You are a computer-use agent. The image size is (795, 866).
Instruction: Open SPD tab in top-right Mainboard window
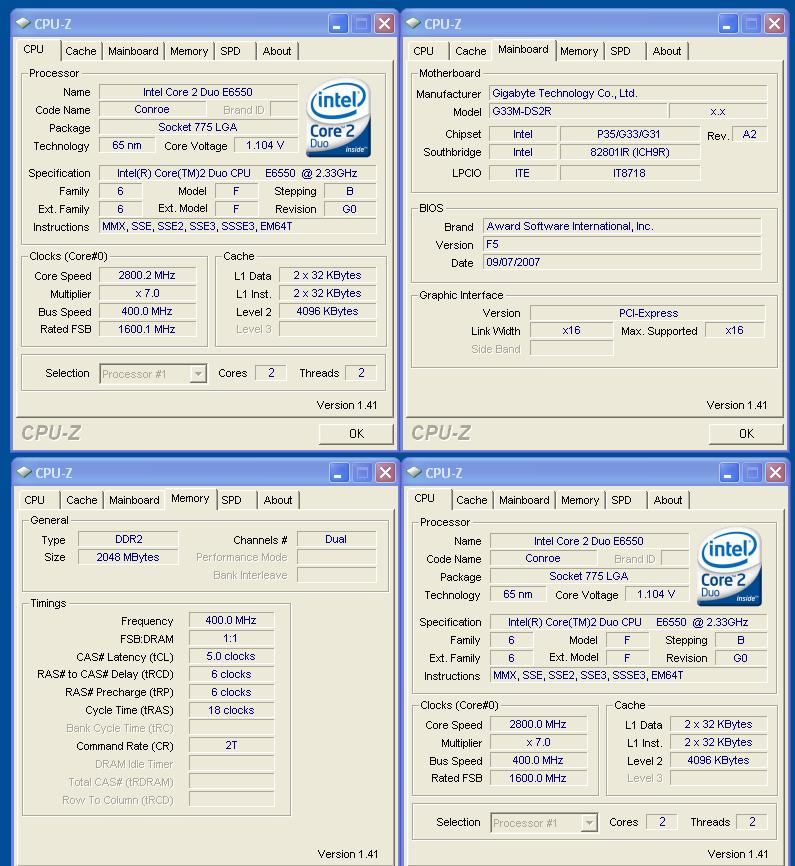click(x=620, y=51)
